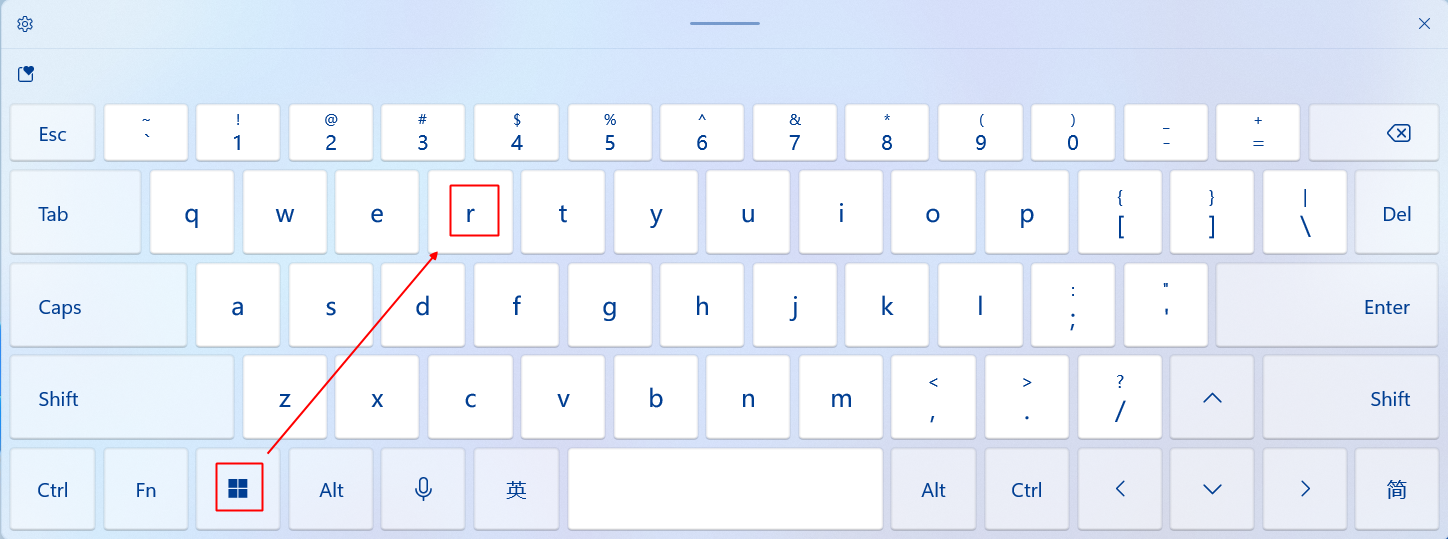Tap the microphone voice typing key
Viewport: 1448px width, 539px height.
pos(424,489)
